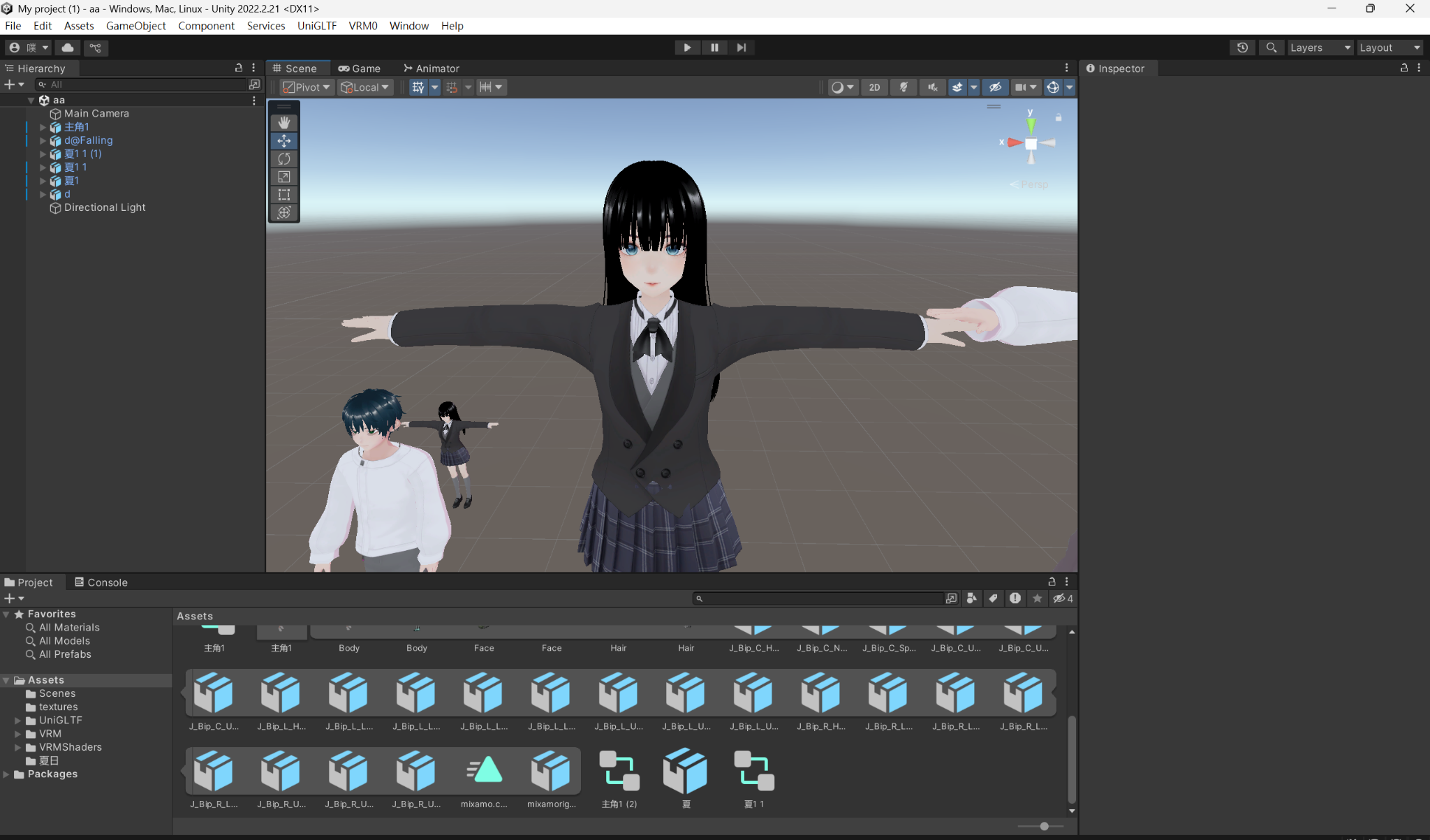Select the Rect transform tool
Viewport: 1430px width, 840px height.
[x=283, y=195]
